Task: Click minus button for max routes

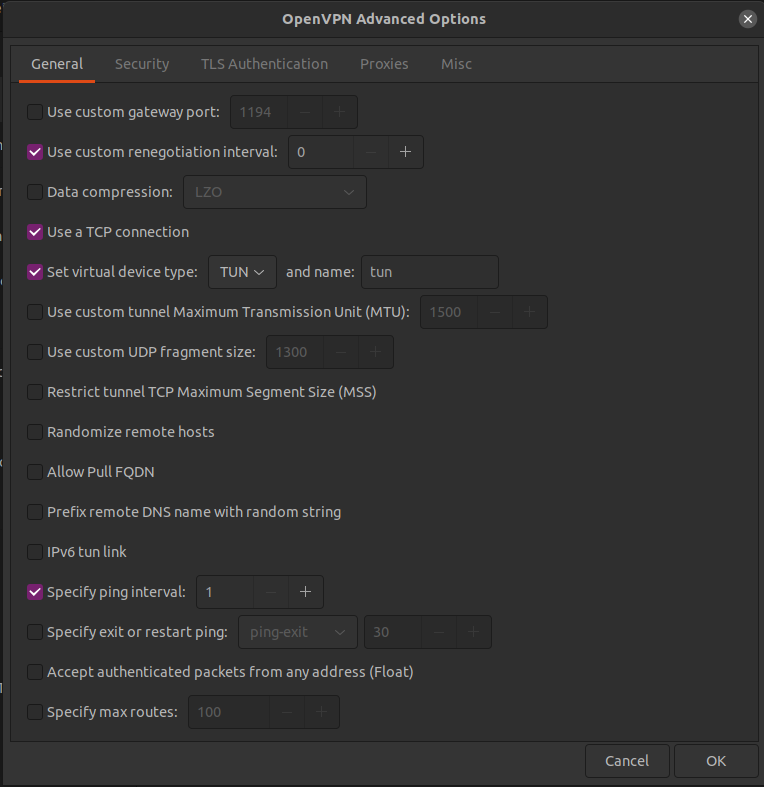Action: pos(287,712)
